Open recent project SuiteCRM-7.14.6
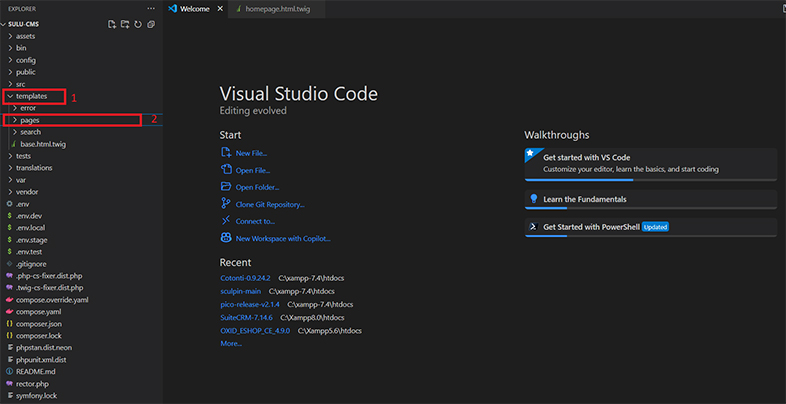The width and height of the screenshot is (786, 404). [x=246, y=317]
